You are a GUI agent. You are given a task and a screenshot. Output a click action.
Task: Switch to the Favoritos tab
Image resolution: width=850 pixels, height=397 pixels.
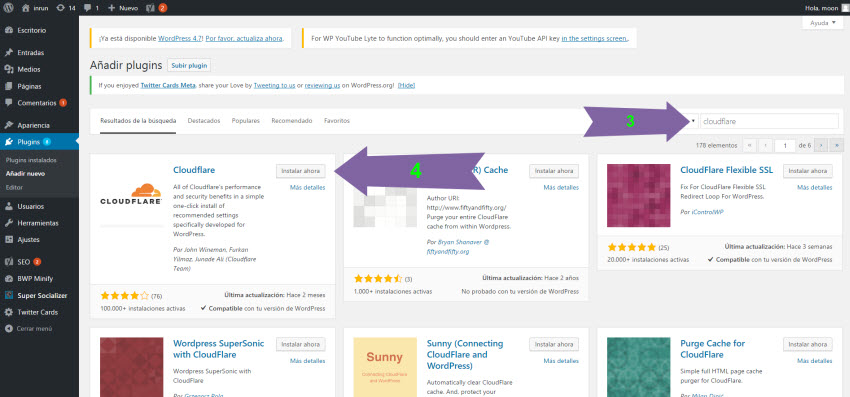click(x=337, y=121)
